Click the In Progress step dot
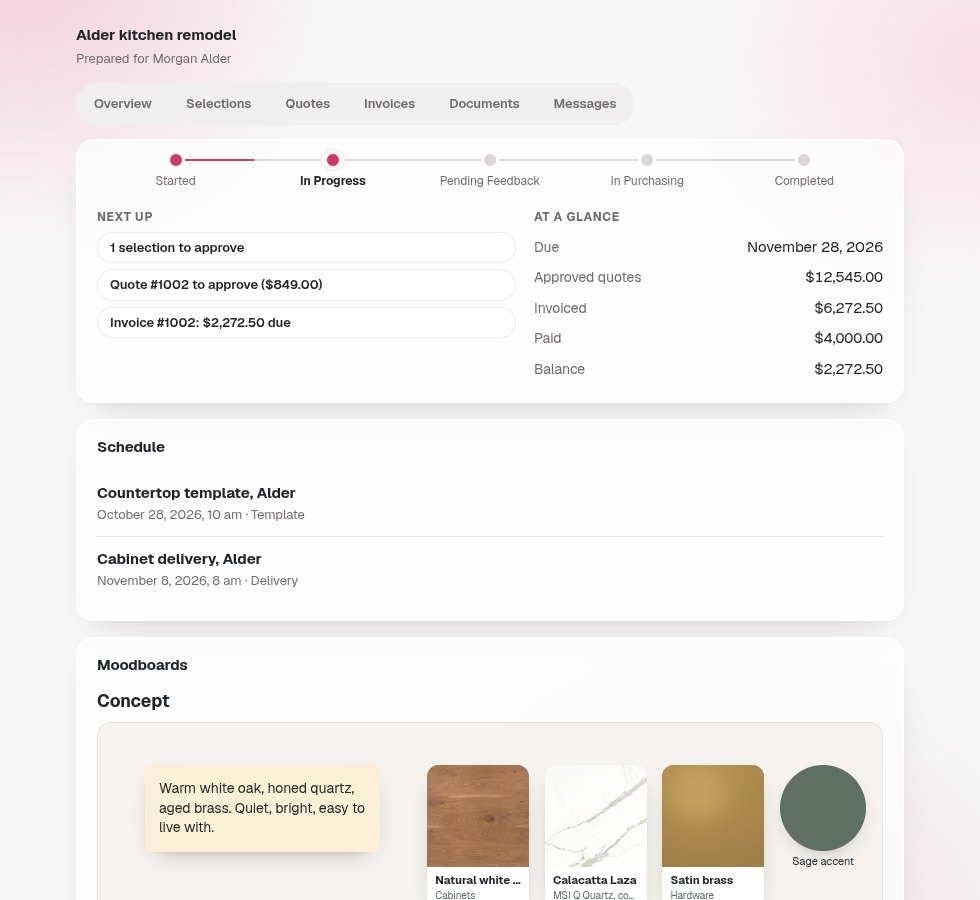Viewport: 980px width, 900px height. coord(333,160)
